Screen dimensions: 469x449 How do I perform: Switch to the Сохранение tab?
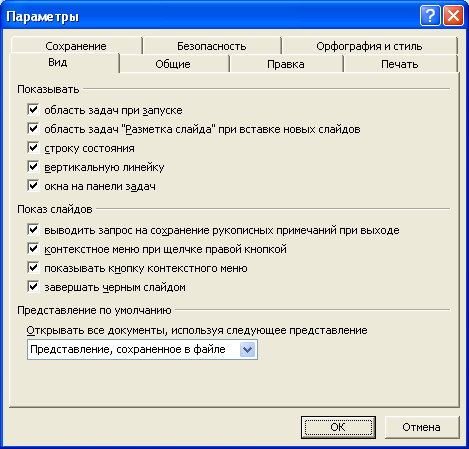[x=76, y=46]
